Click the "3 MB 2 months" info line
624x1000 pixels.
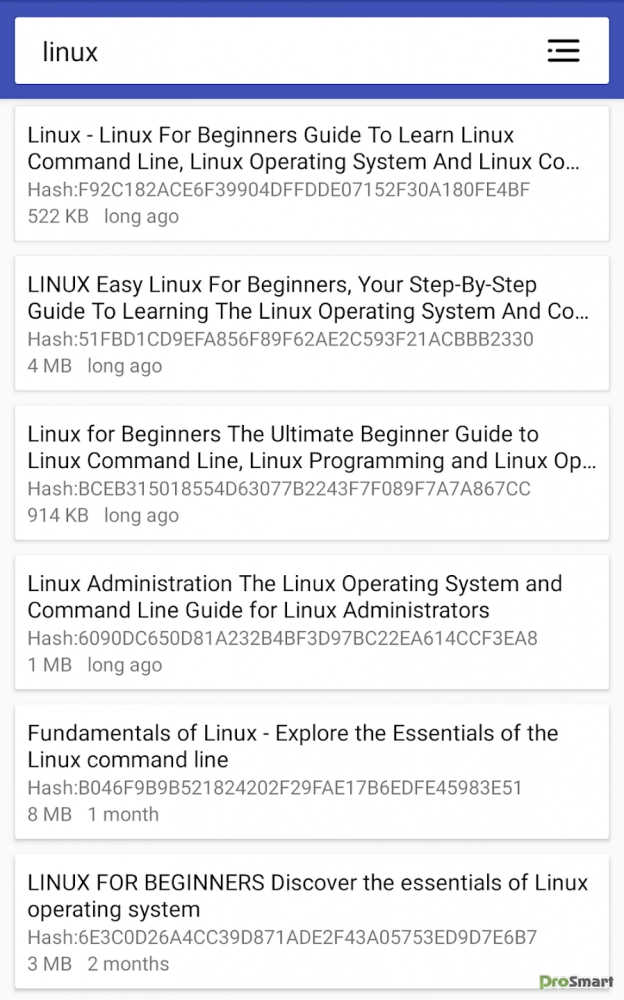click(98, 965)
